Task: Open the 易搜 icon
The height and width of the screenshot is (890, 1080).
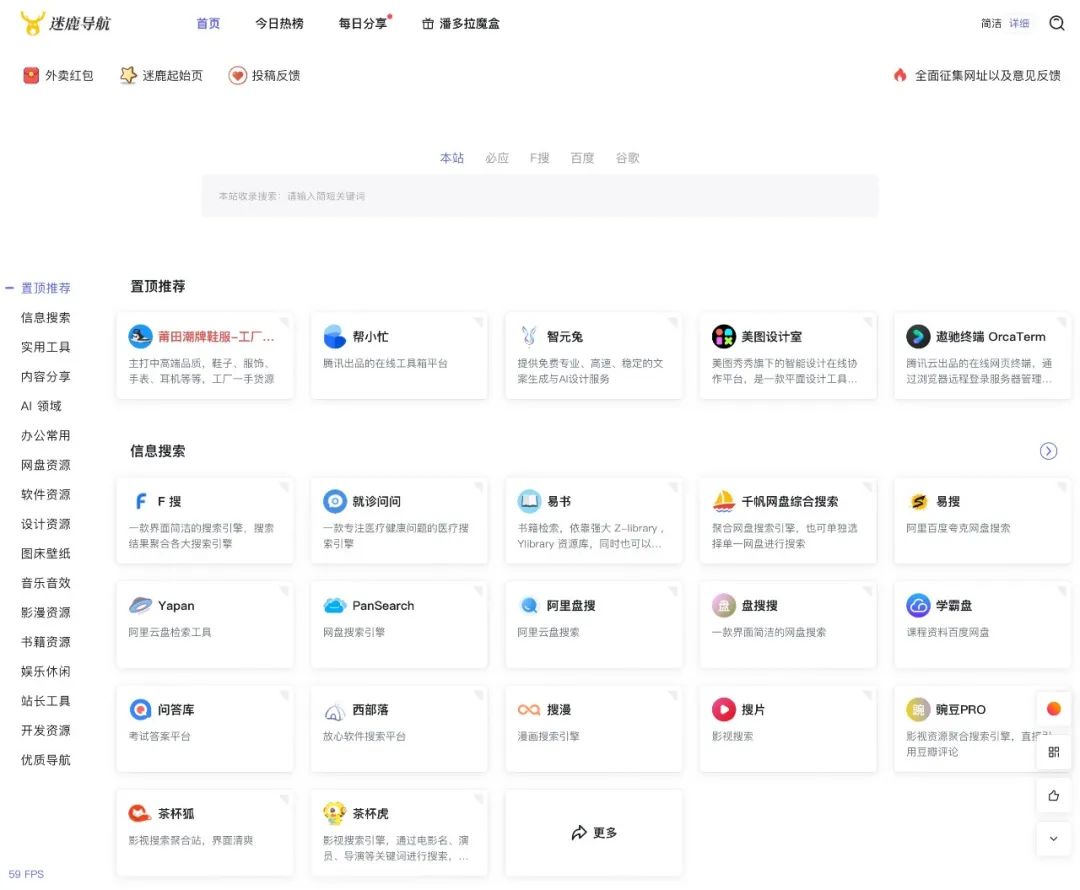Action: pyautogui.click(x=918, y=501)
